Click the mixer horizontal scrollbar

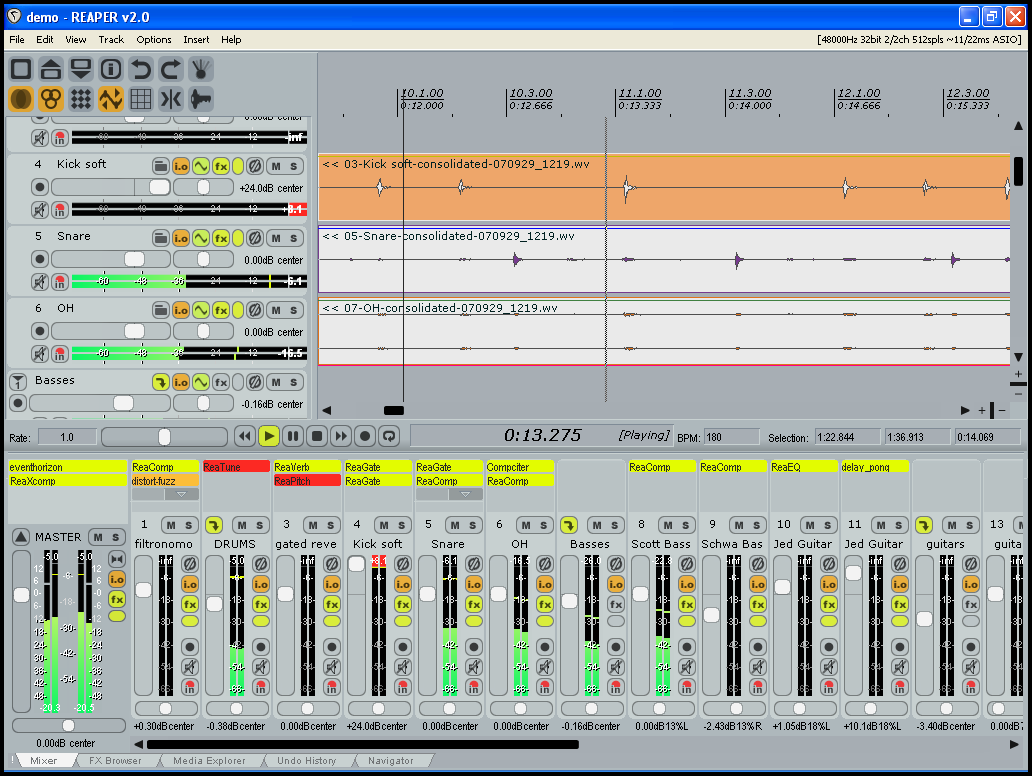click(363, 744)
